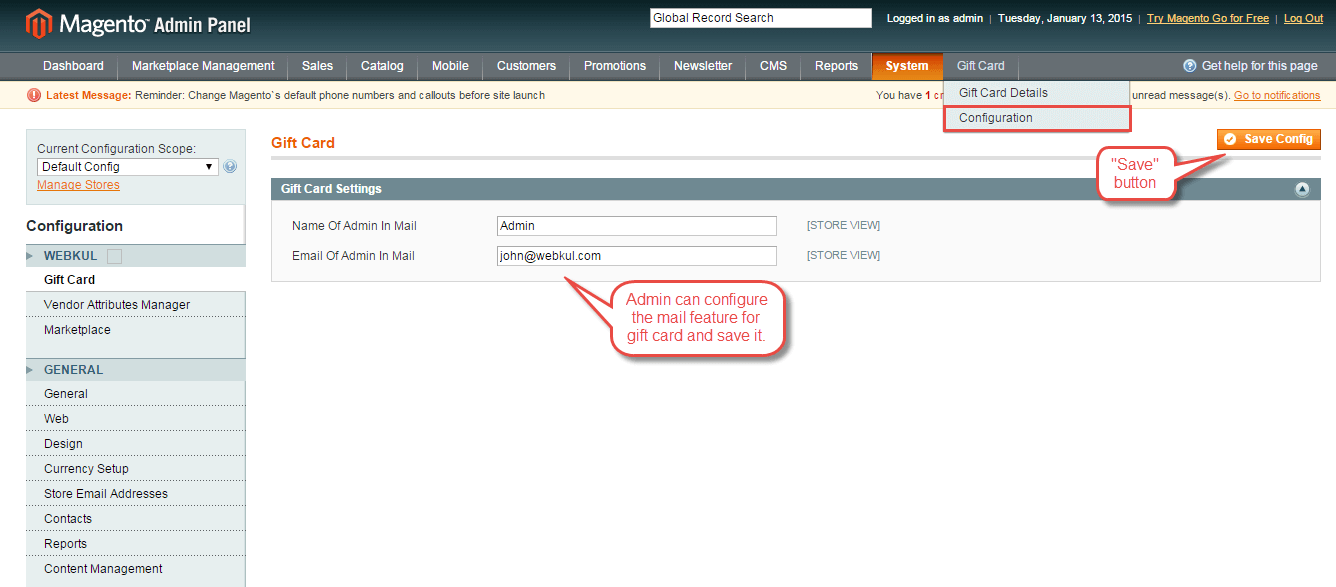The height and width of the screenshot is (587, 1336).
Task: Open the Current Configuration Scope dropdown
Action: pos(128,167)
